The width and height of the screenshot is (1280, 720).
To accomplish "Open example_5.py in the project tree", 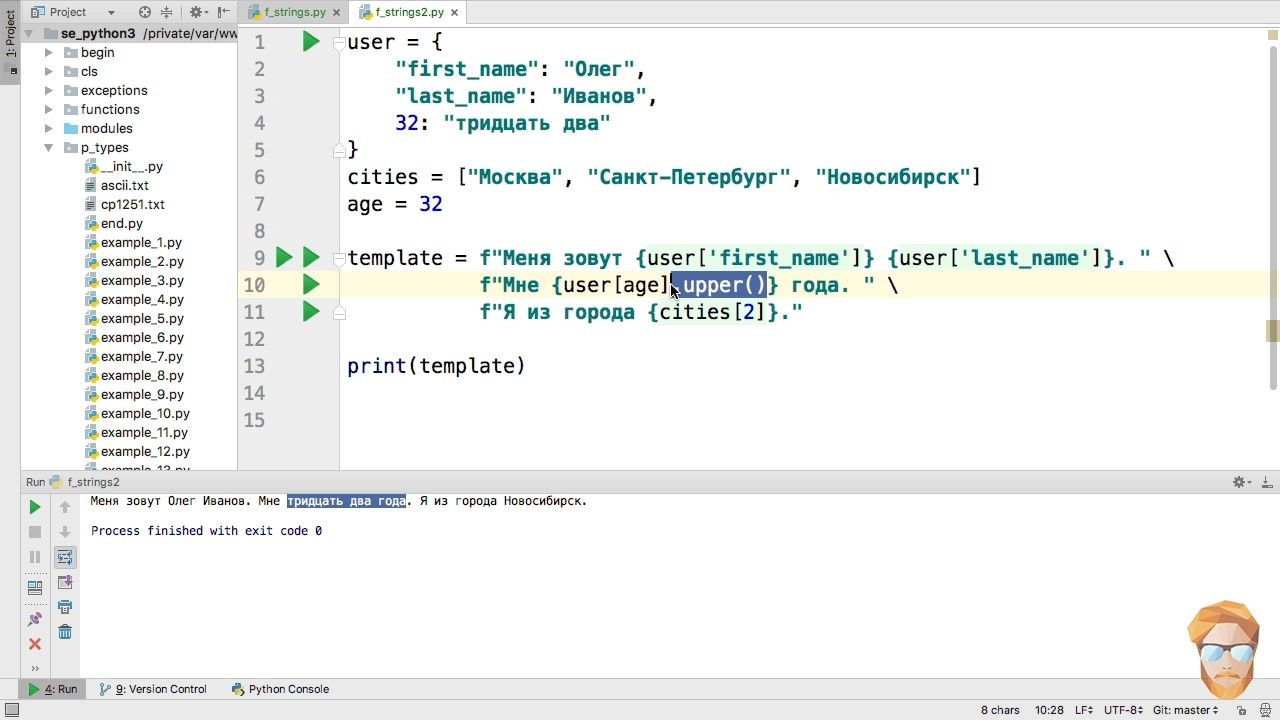I will point(142,318).
